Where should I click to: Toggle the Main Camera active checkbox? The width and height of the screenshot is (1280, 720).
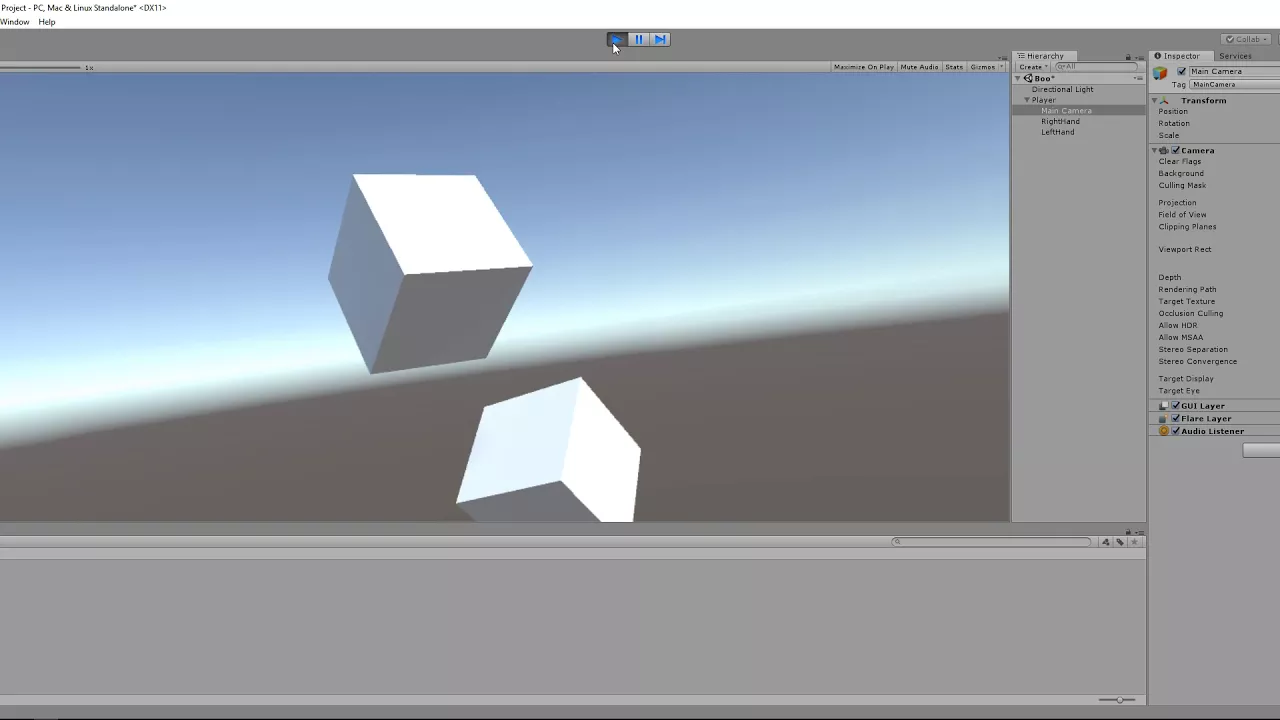coord(1182,72)
